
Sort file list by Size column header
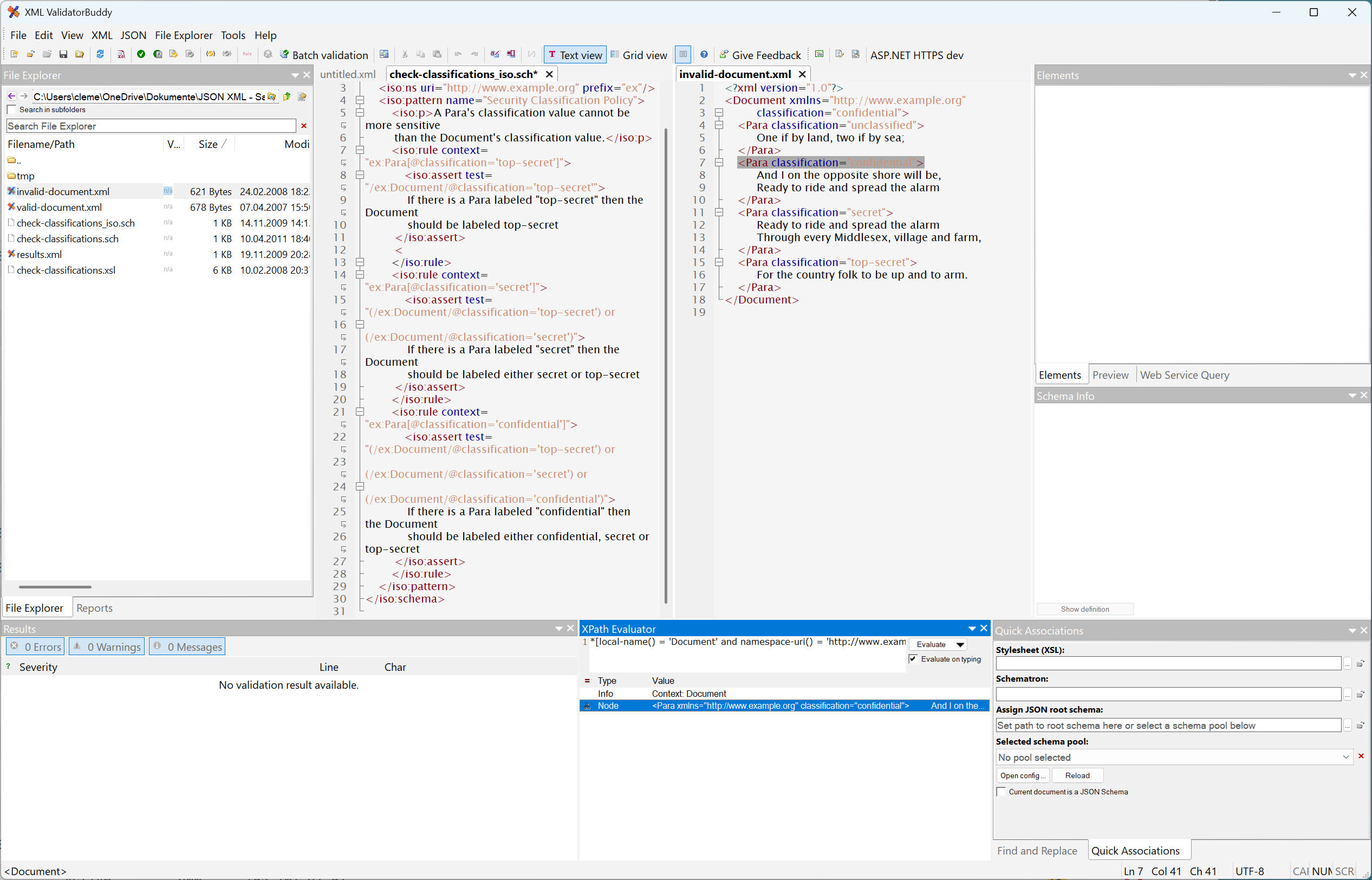click(209, 144)
